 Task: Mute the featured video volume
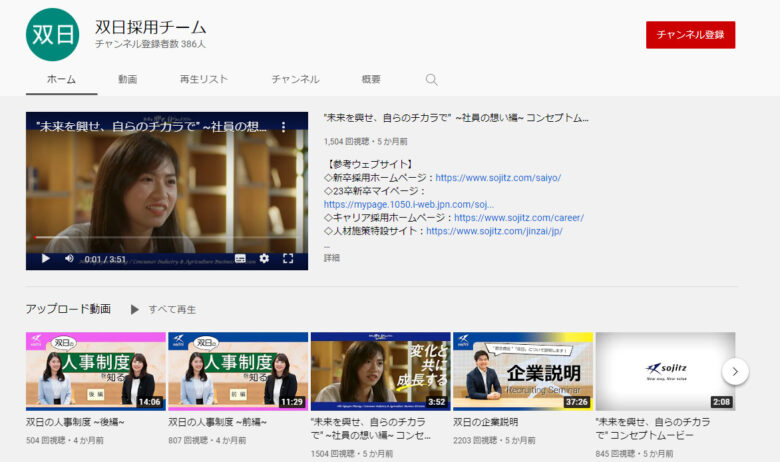69,259
